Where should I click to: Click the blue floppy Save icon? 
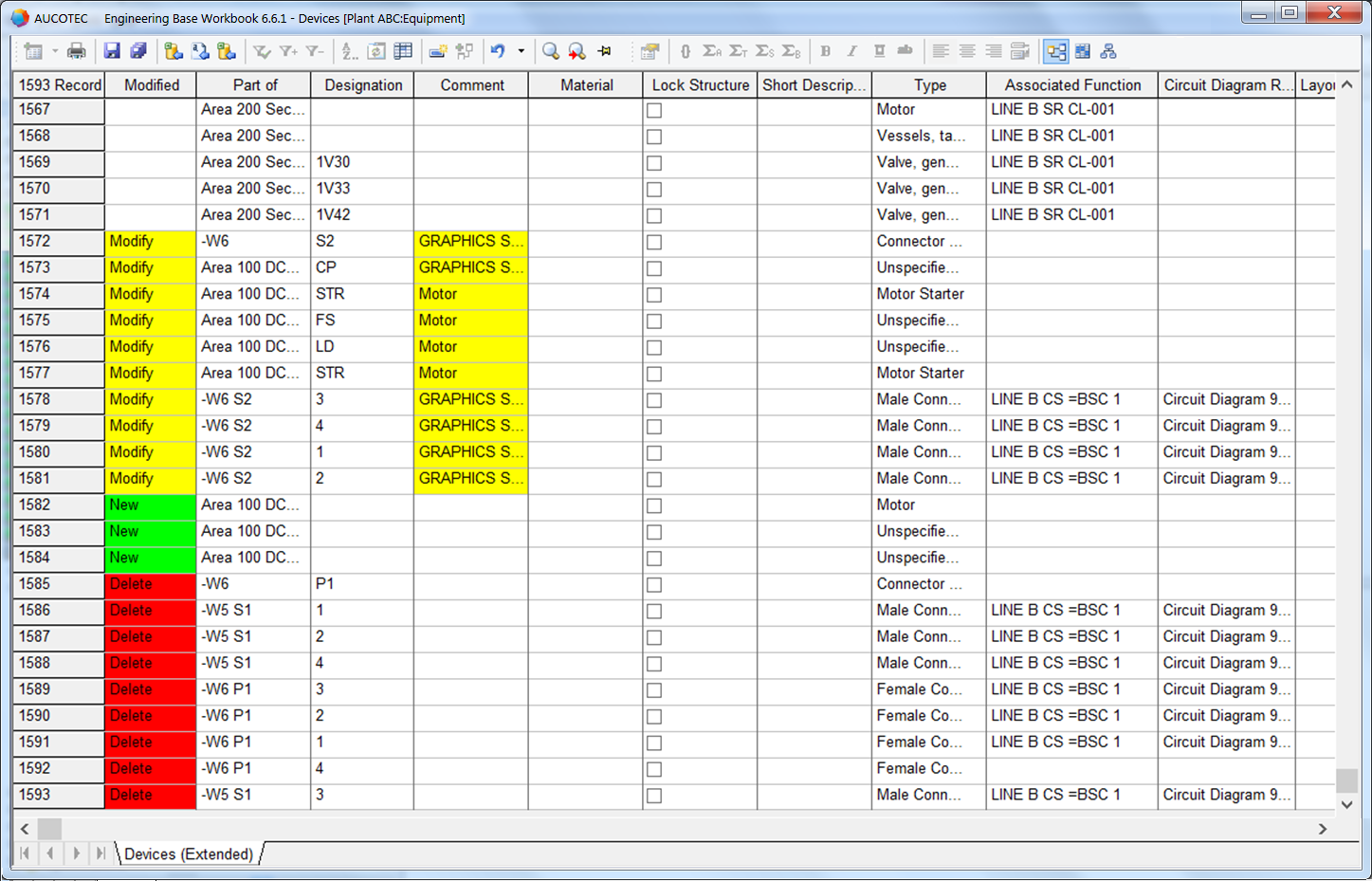point(112,51)
